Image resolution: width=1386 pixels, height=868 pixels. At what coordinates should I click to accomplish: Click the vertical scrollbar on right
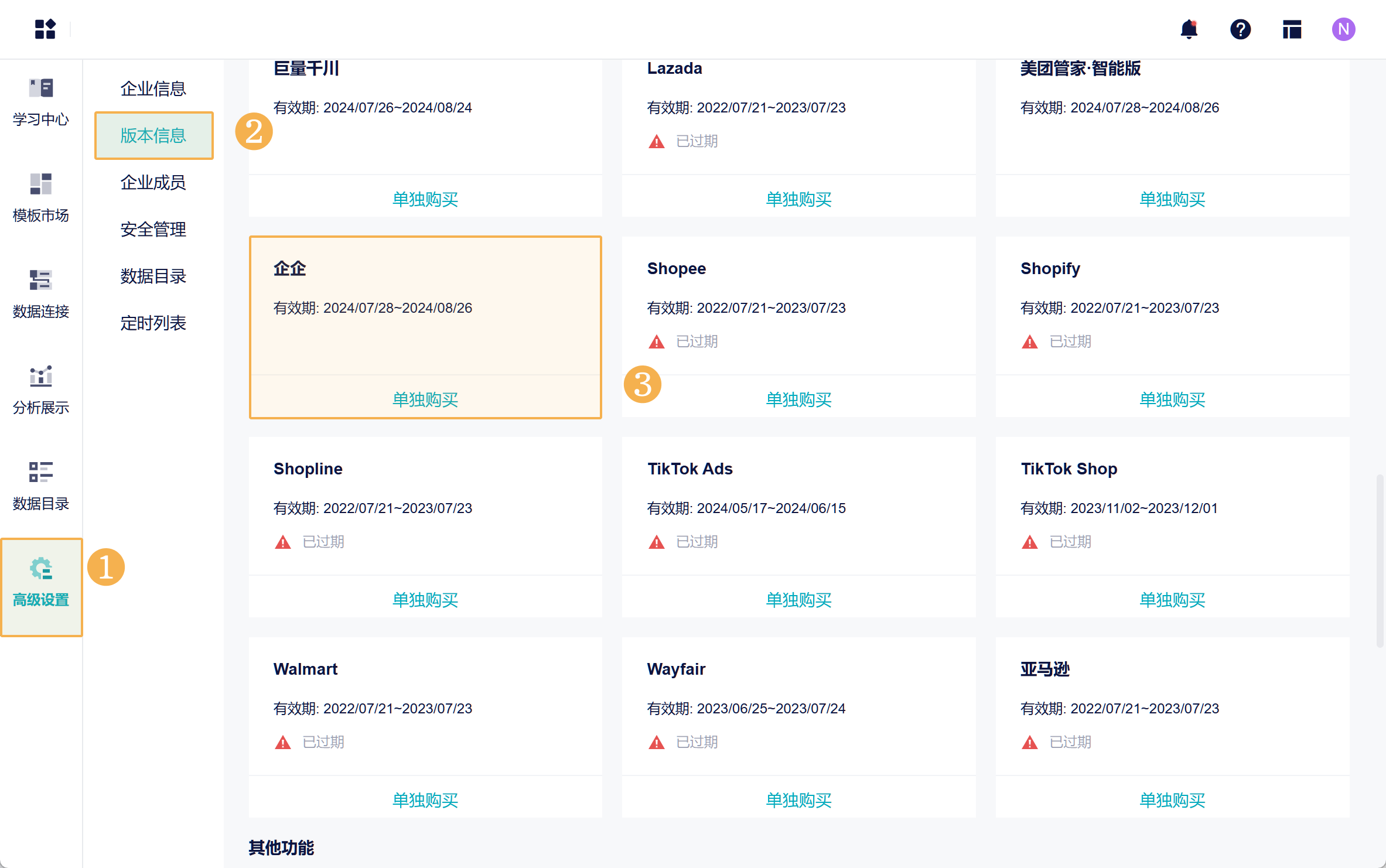(1380, 560)
